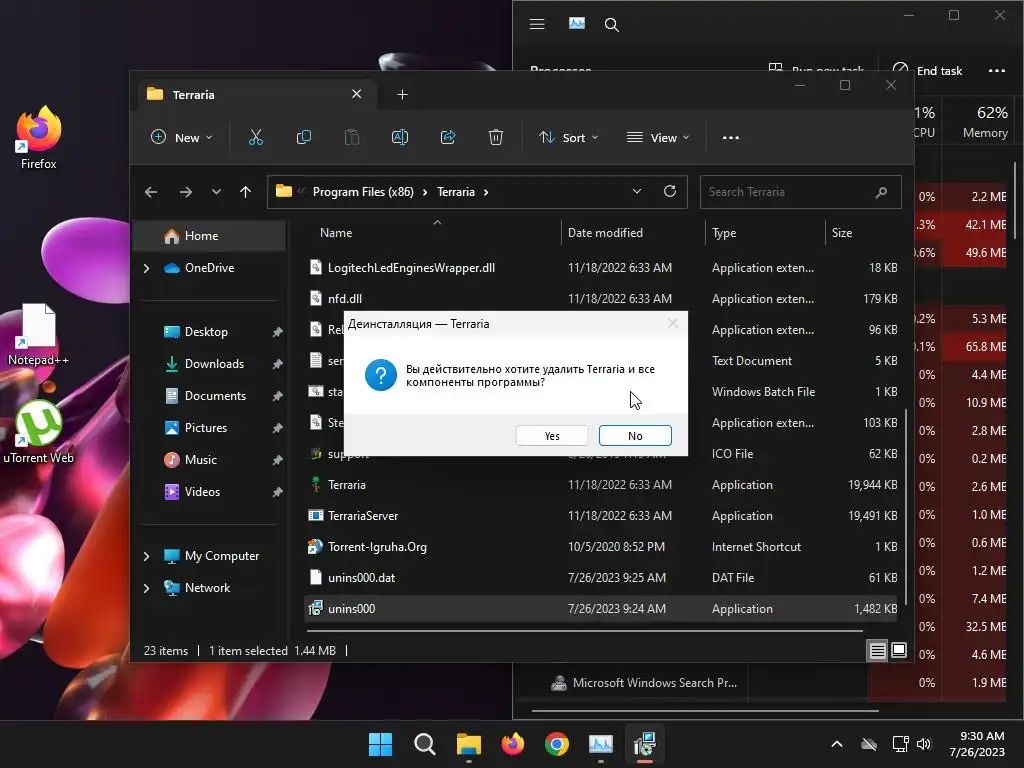This screenshot has width=1024, height=768.
Task: Select the Terraria tab
Action: click(255, 95)
